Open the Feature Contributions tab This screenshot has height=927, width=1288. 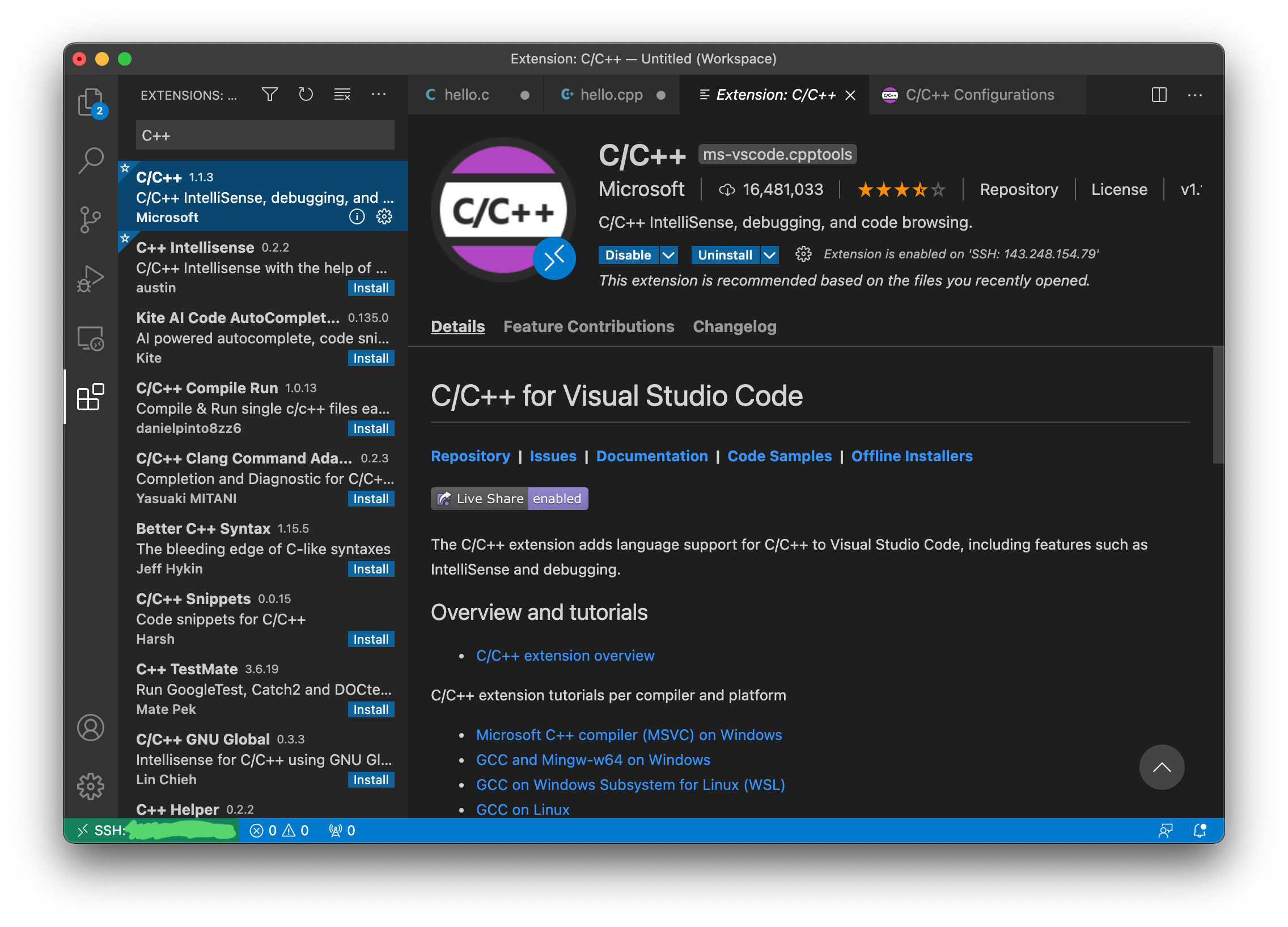click(x=589, y=327)
